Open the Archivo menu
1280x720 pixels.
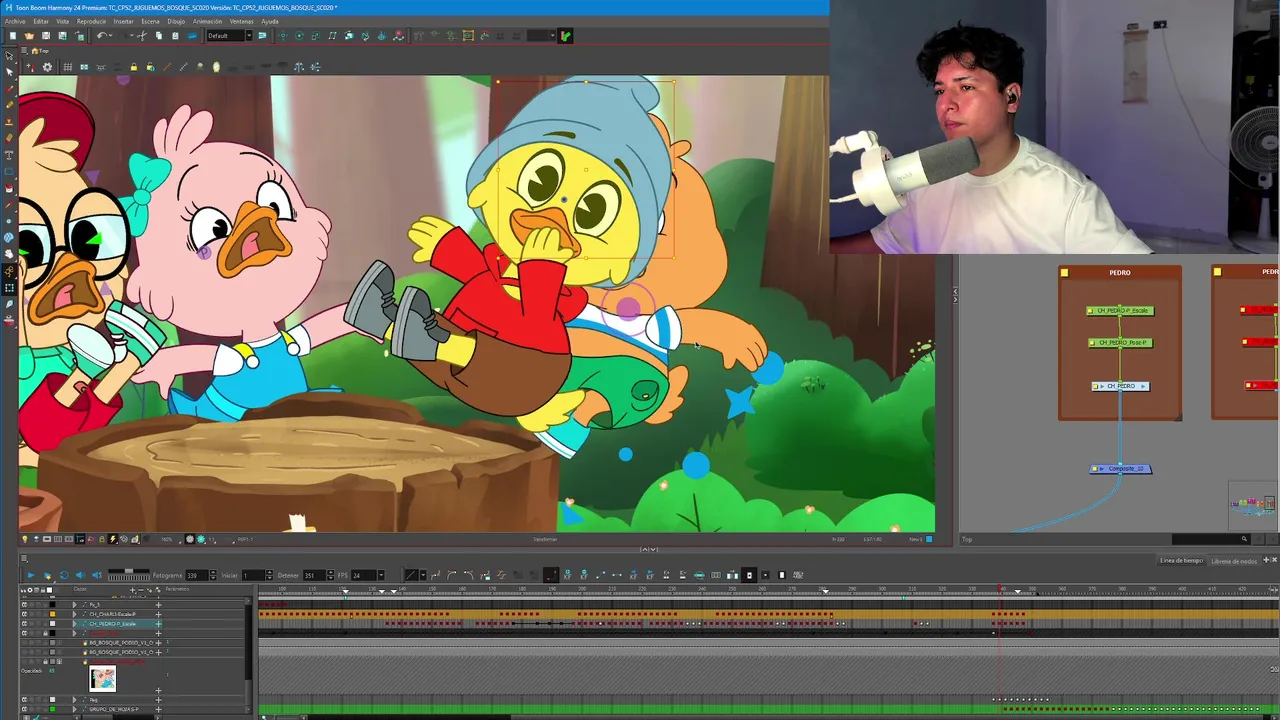click(15, 21)
